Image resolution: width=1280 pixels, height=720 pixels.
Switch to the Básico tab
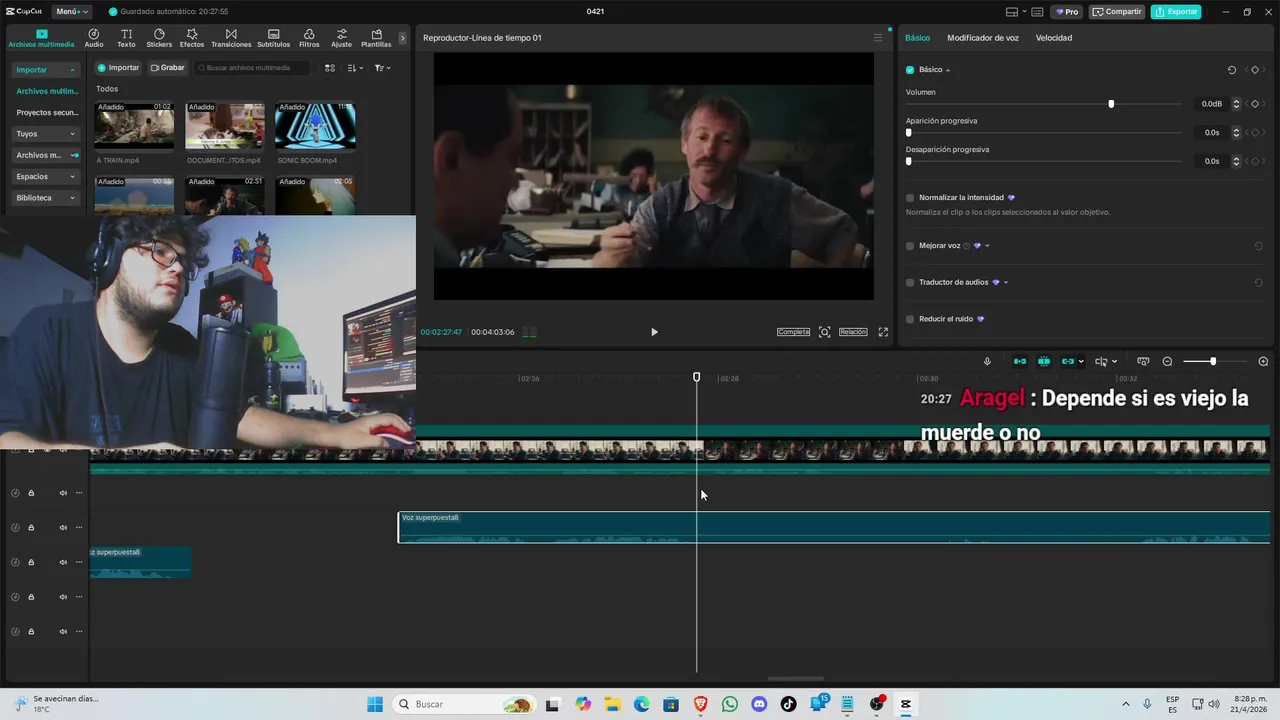click(x=917, y=38)
